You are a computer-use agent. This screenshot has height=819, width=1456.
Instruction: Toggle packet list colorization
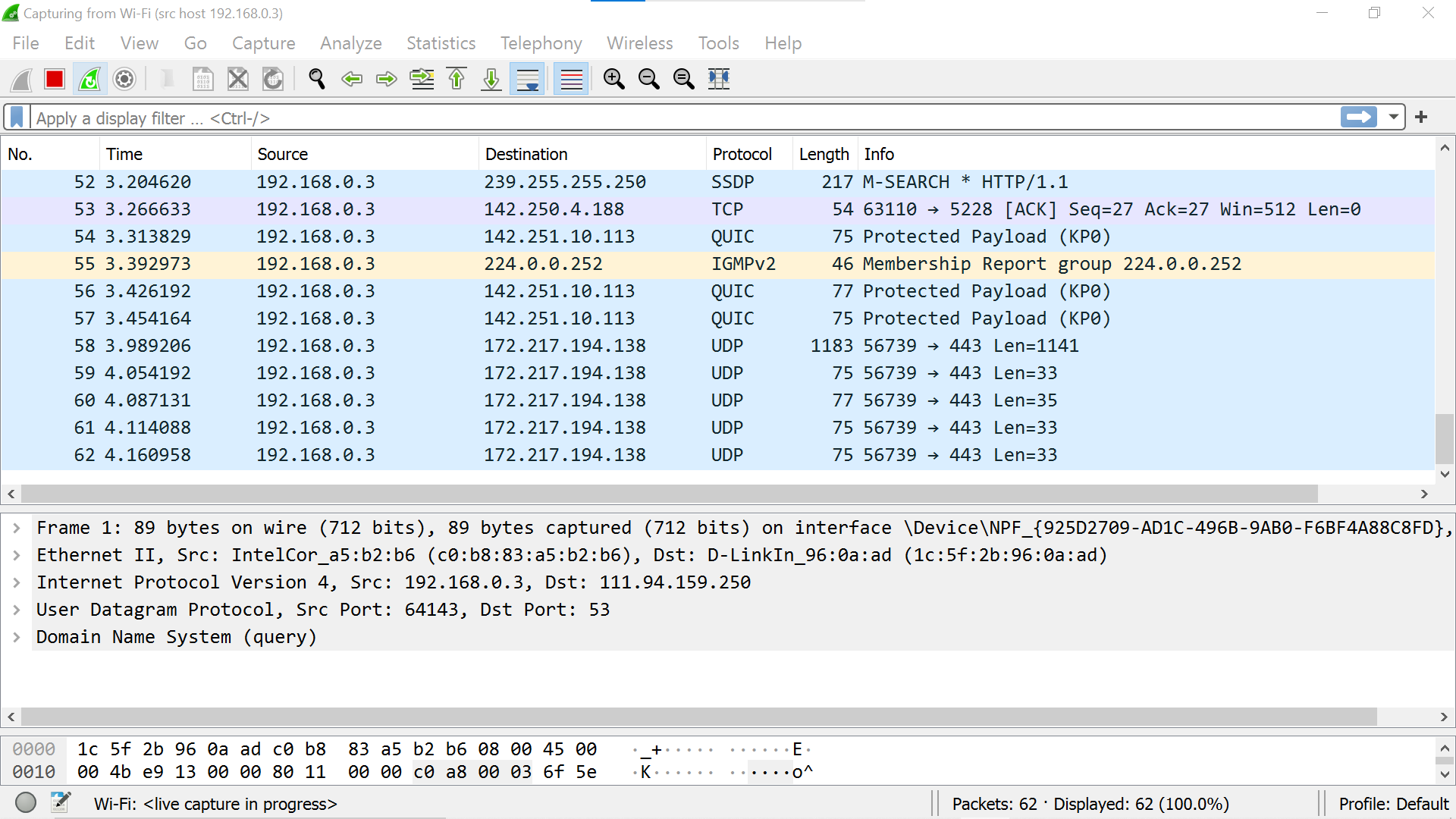(x=571, y=79)
